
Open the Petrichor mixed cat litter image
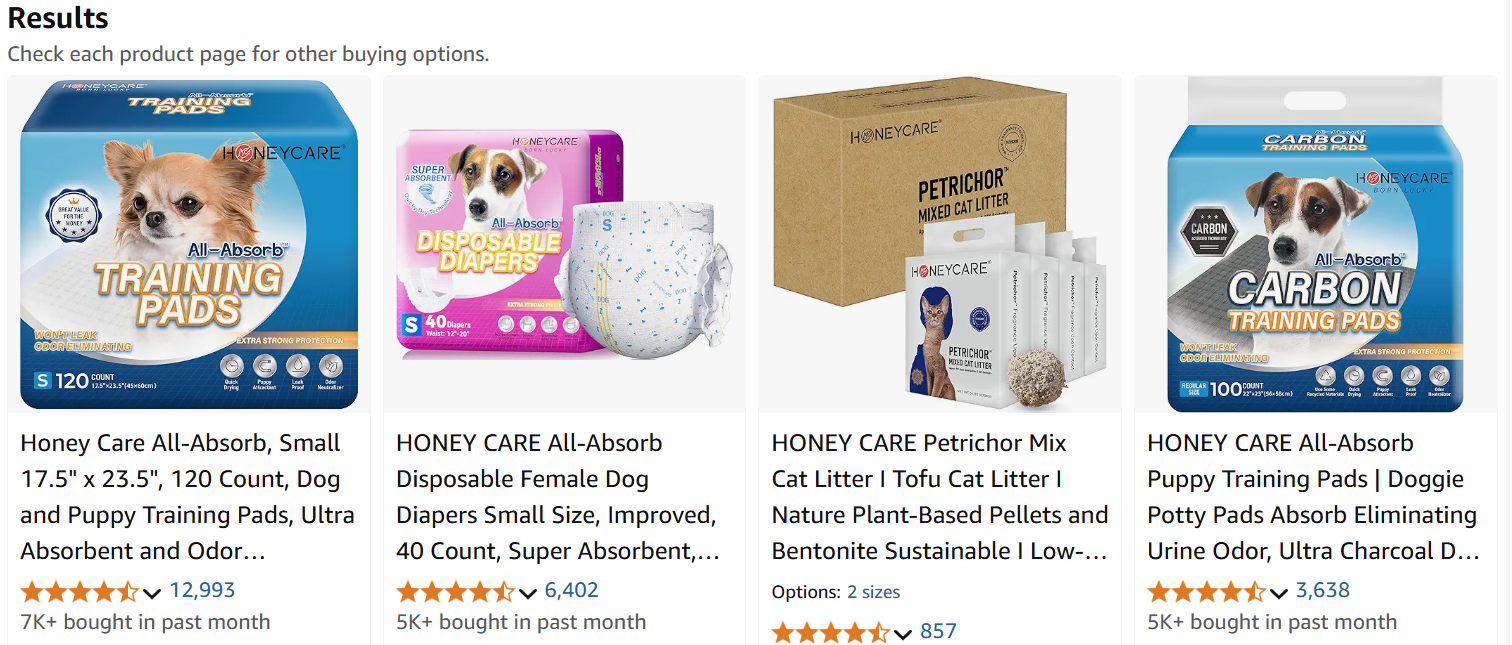coord(940,244)
